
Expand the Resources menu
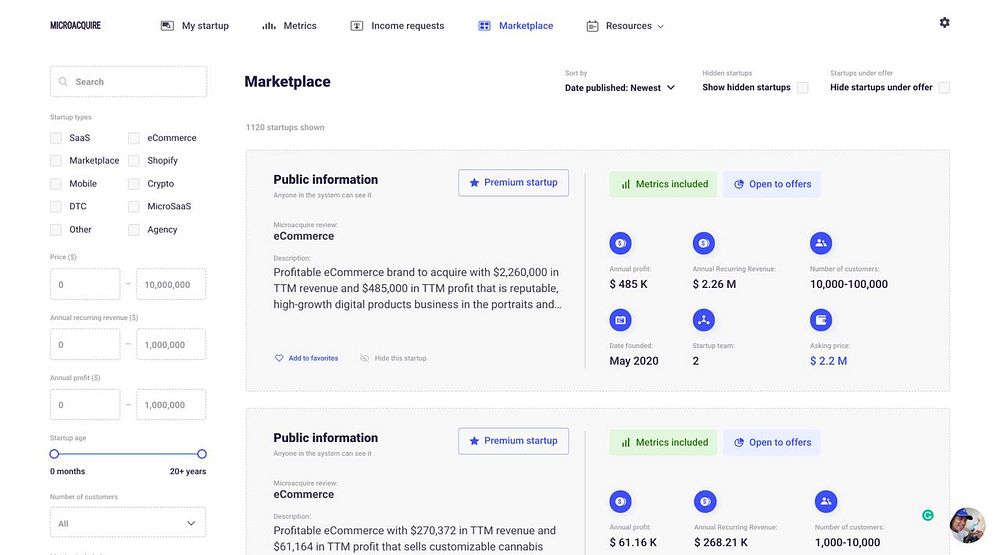pos(625,26)
